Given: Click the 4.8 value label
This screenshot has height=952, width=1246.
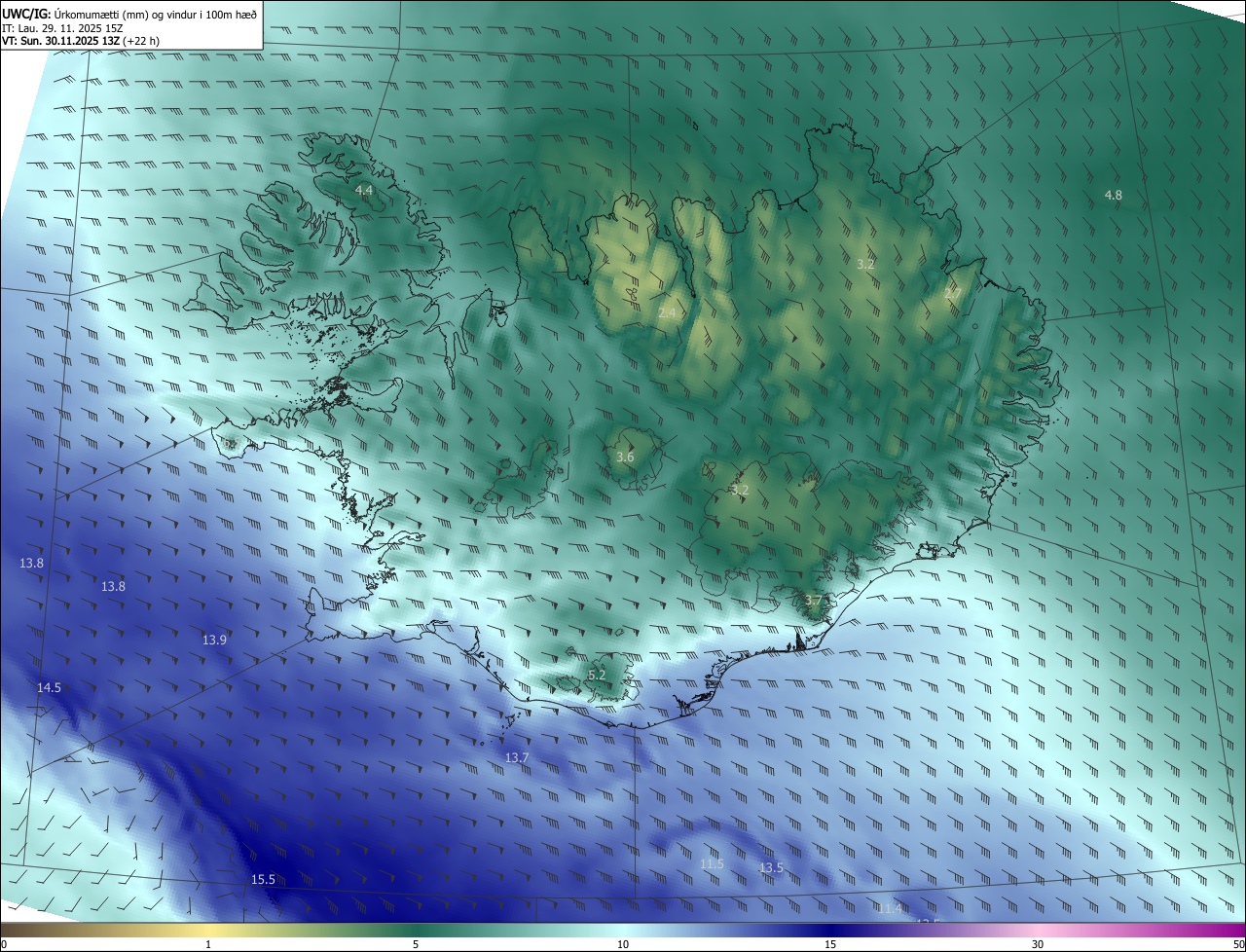Looking at the screenshot, I should coord(1113,196).
